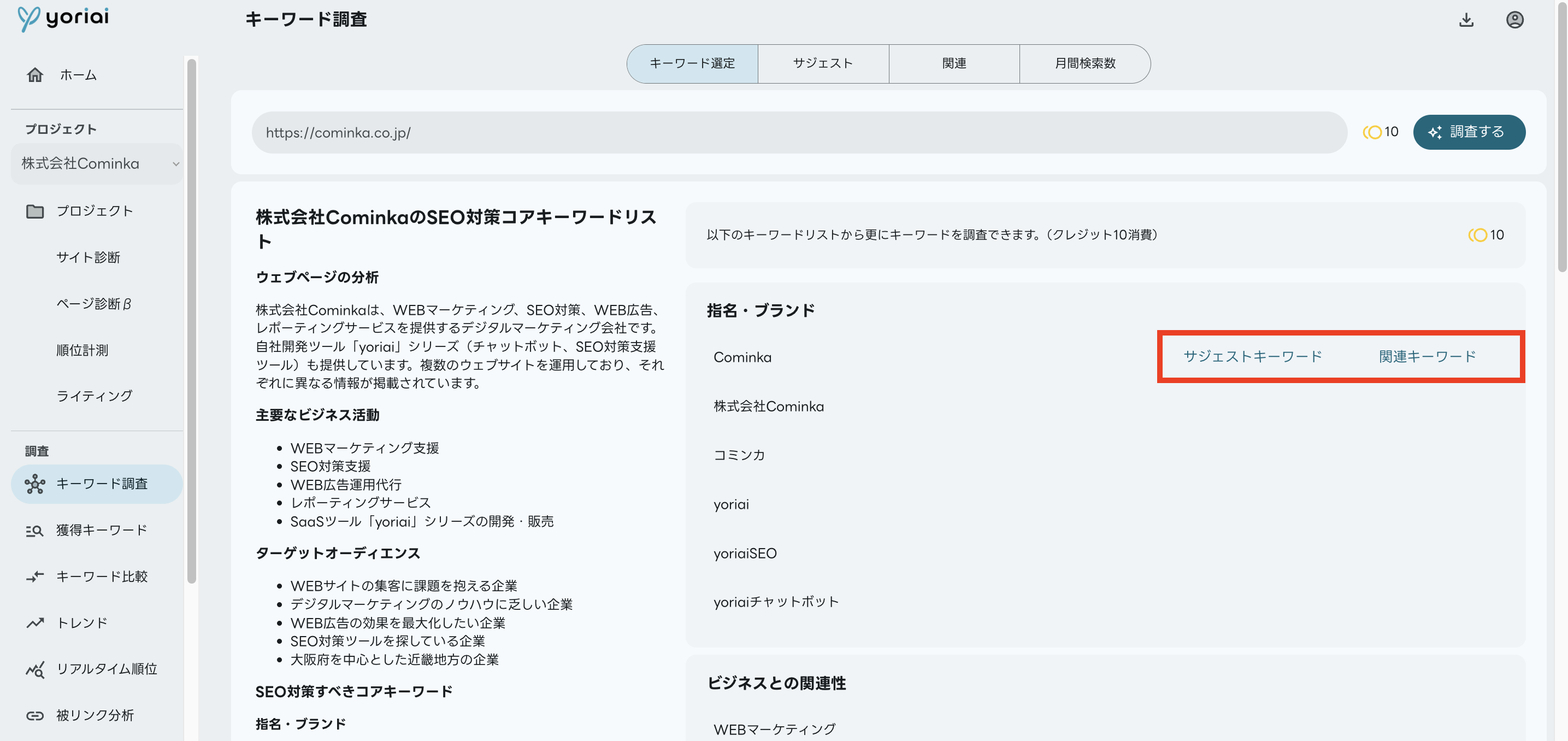The height and width of the screenshot is (741, 1568).
Task: Click the credit coin icon in keyword list notice
Action: 1477,235
